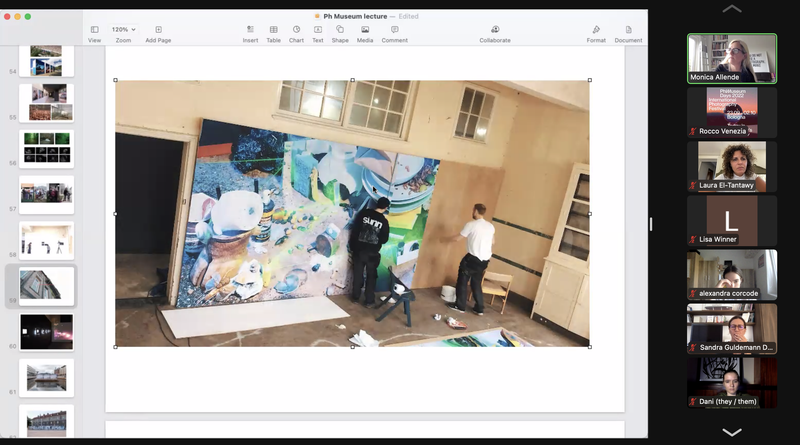Select page 60 thumbnail
Image resolution: width=800 pixels, height=445 pixels.
(x=46, y=332)
